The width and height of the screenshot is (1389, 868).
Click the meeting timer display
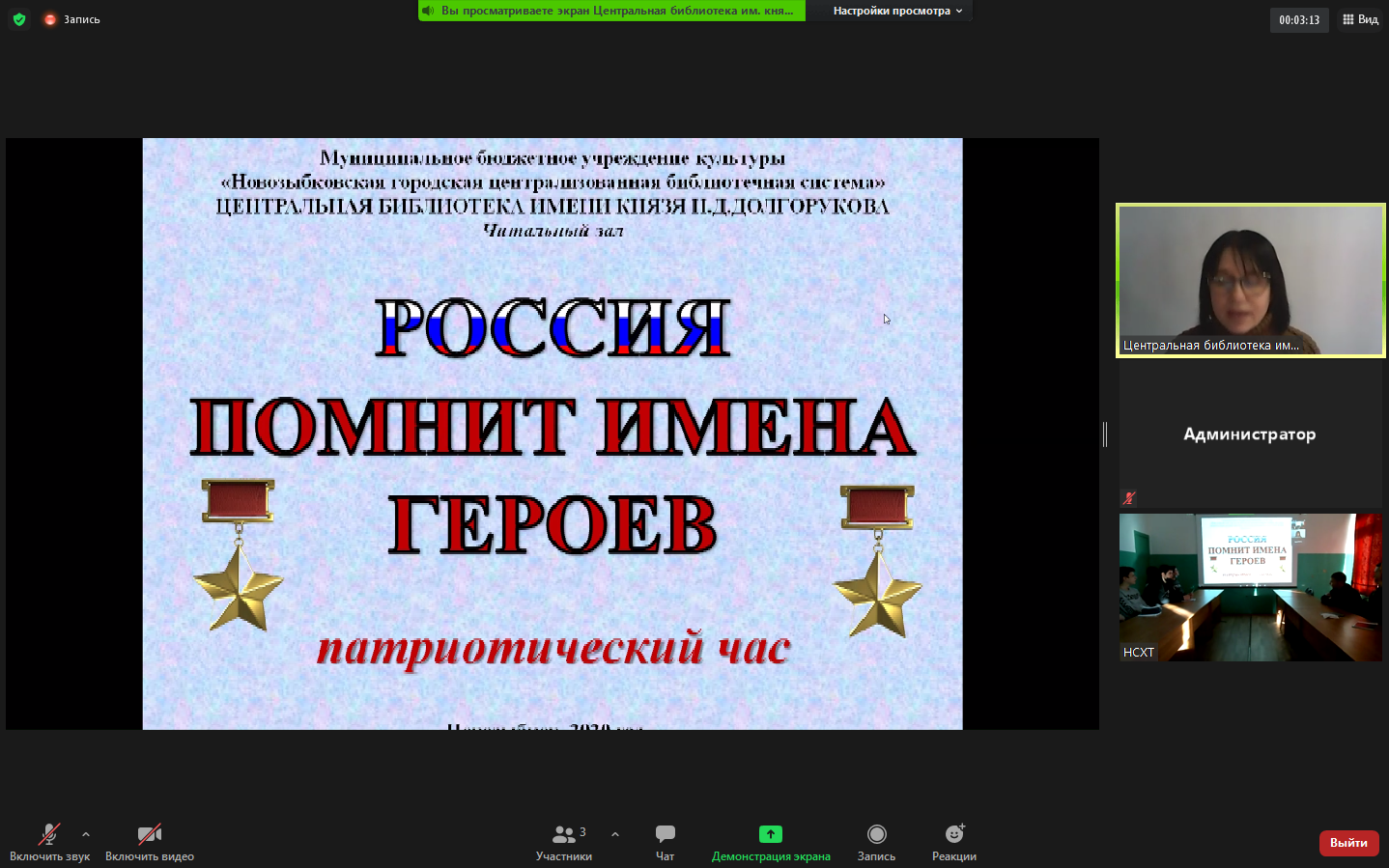coord(1298,20)
